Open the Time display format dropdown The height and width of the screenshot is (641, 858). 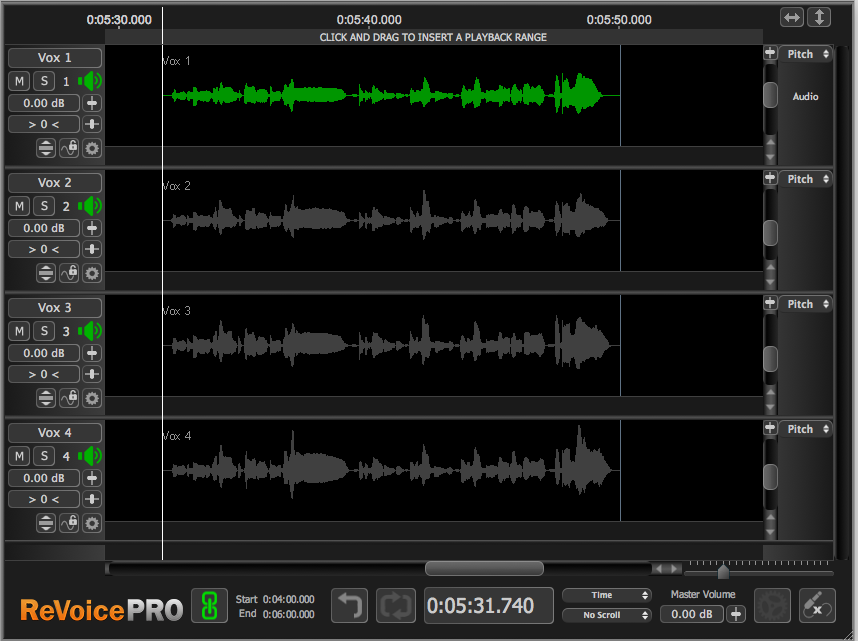(606, 595)
